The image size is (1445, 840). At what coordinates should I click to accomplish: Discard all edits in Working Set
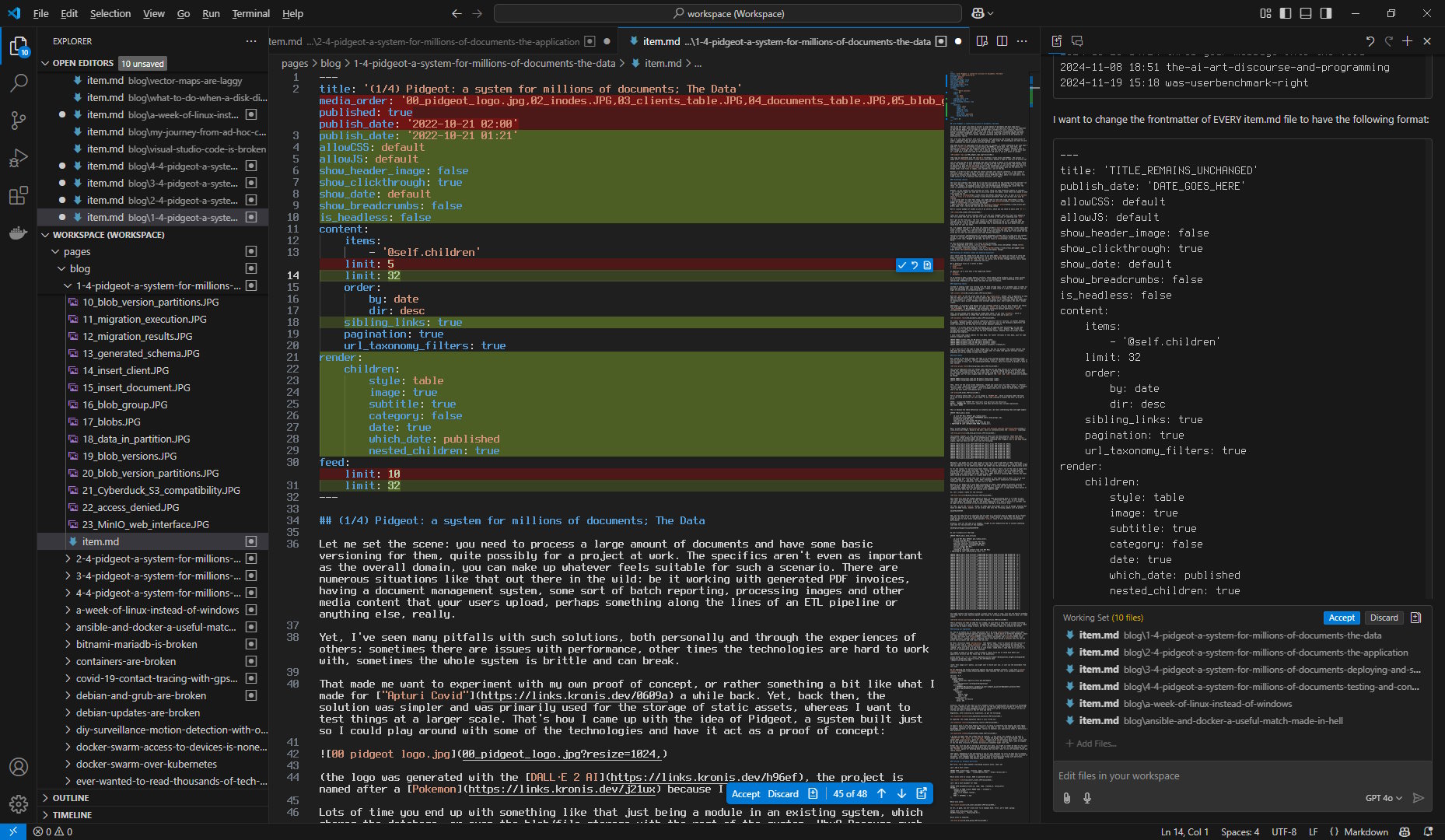tap(1384, 618)
